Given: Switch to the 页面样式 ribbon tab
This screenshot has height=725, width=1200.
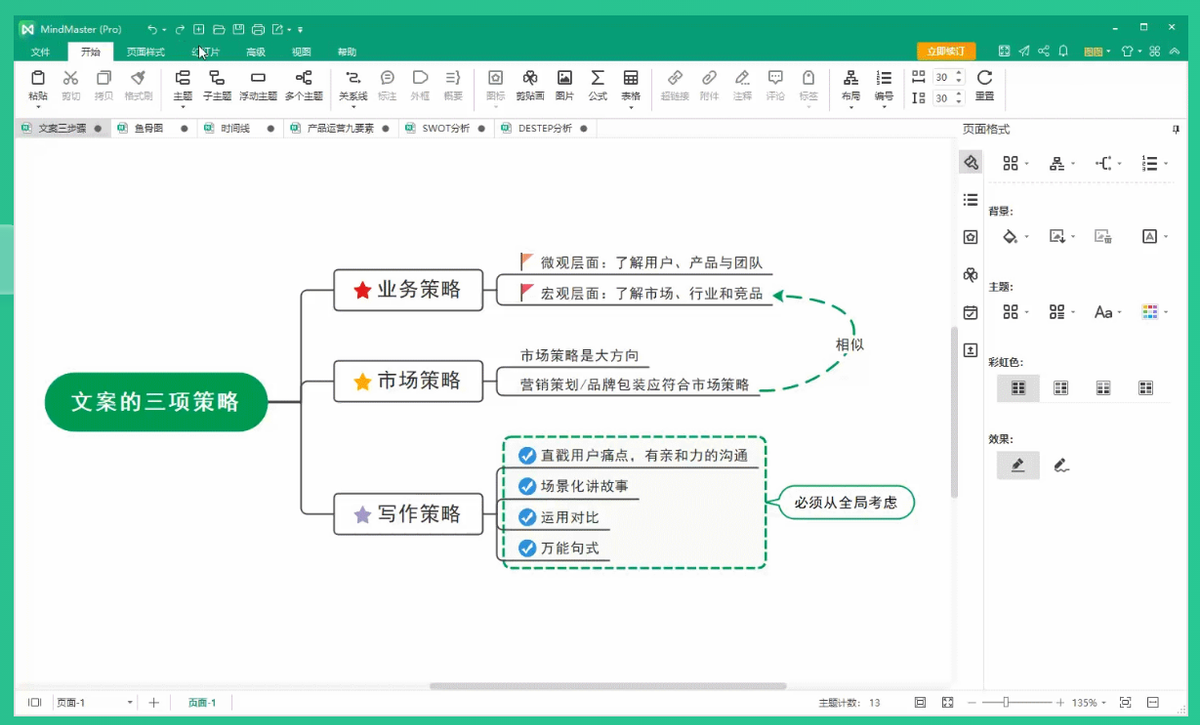Looking at the screenshot, I should point(145,52).
